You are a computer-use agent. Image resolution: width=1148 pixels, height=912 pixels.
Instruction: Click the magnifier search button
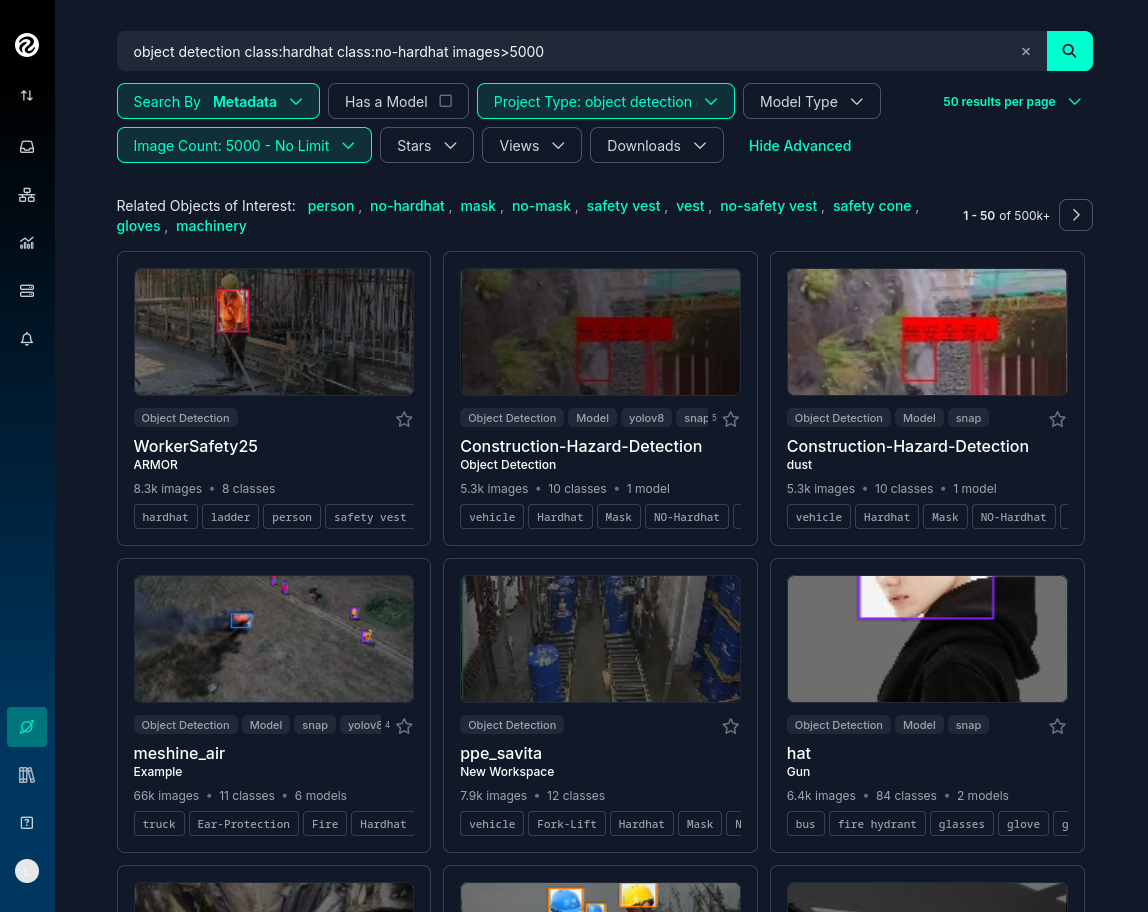click(x=1070, y=51)
